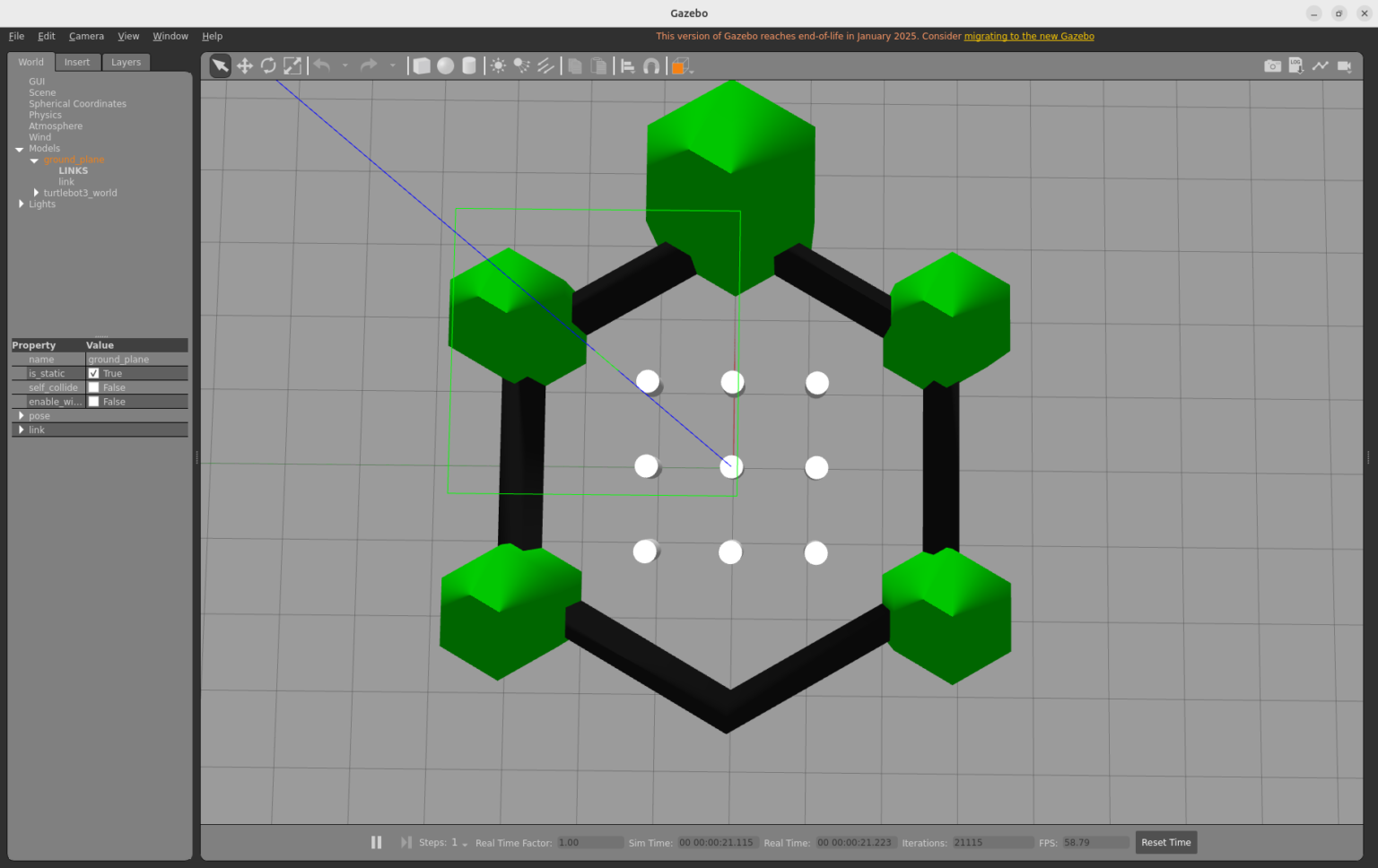Add a point light to the world
Screen dimensions: 1378x868
click(496, 65)
